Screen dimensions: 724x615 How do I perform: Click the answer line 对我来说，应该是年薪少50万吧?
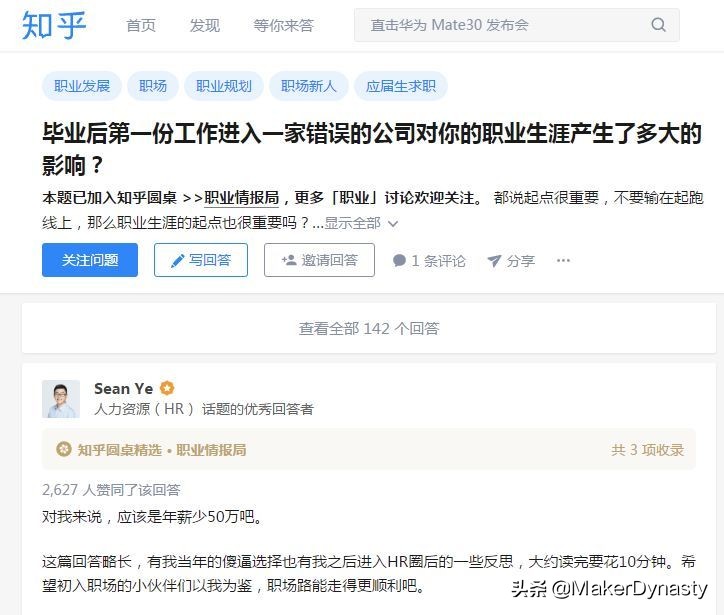click(153, 516)
